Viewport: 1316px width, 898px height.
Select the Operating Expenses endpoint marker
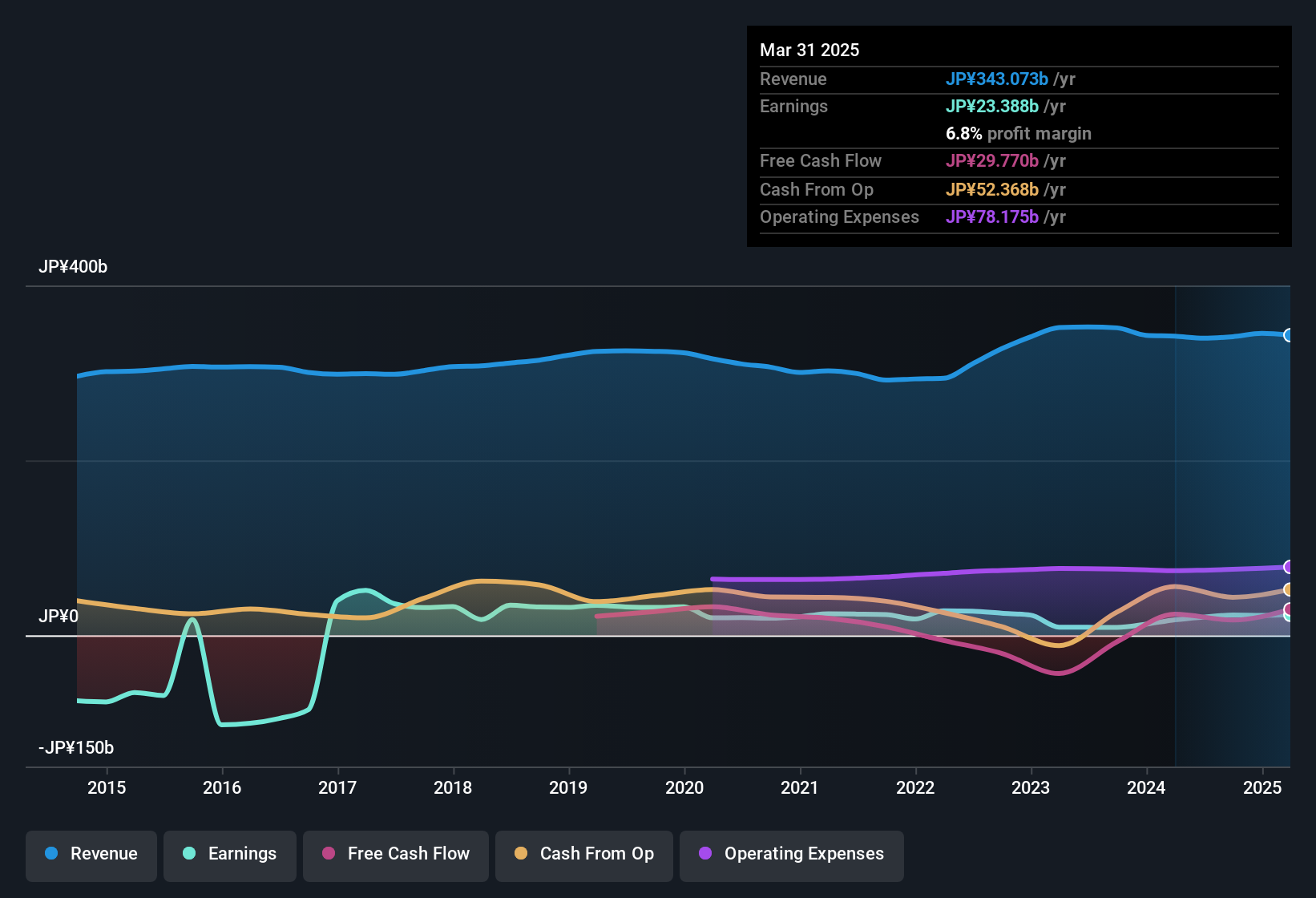point(1289,567)
